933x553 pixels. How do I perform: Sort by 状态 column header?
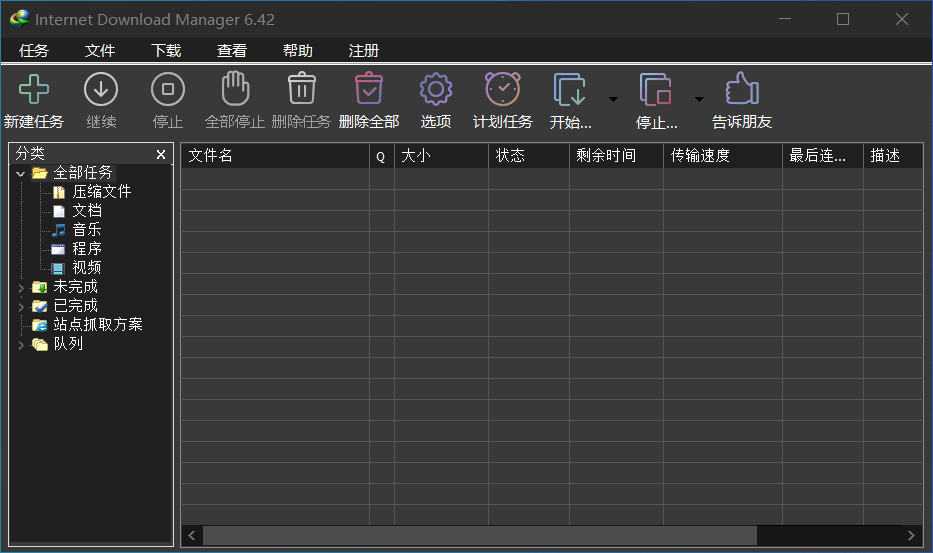coord(528,155)
